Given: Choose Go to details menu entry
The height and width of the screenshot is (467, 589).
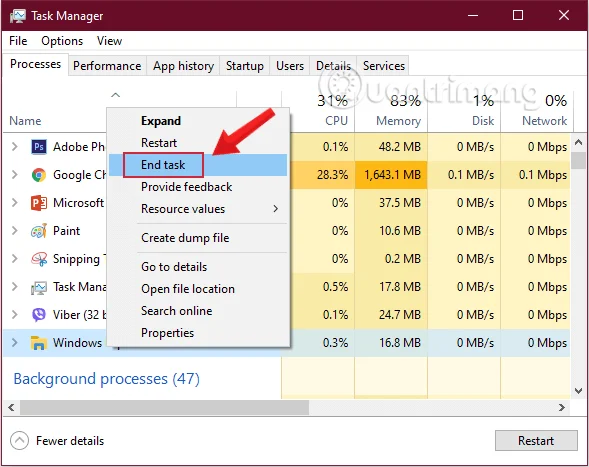Looking at the screenshot, I should (199, 267).
